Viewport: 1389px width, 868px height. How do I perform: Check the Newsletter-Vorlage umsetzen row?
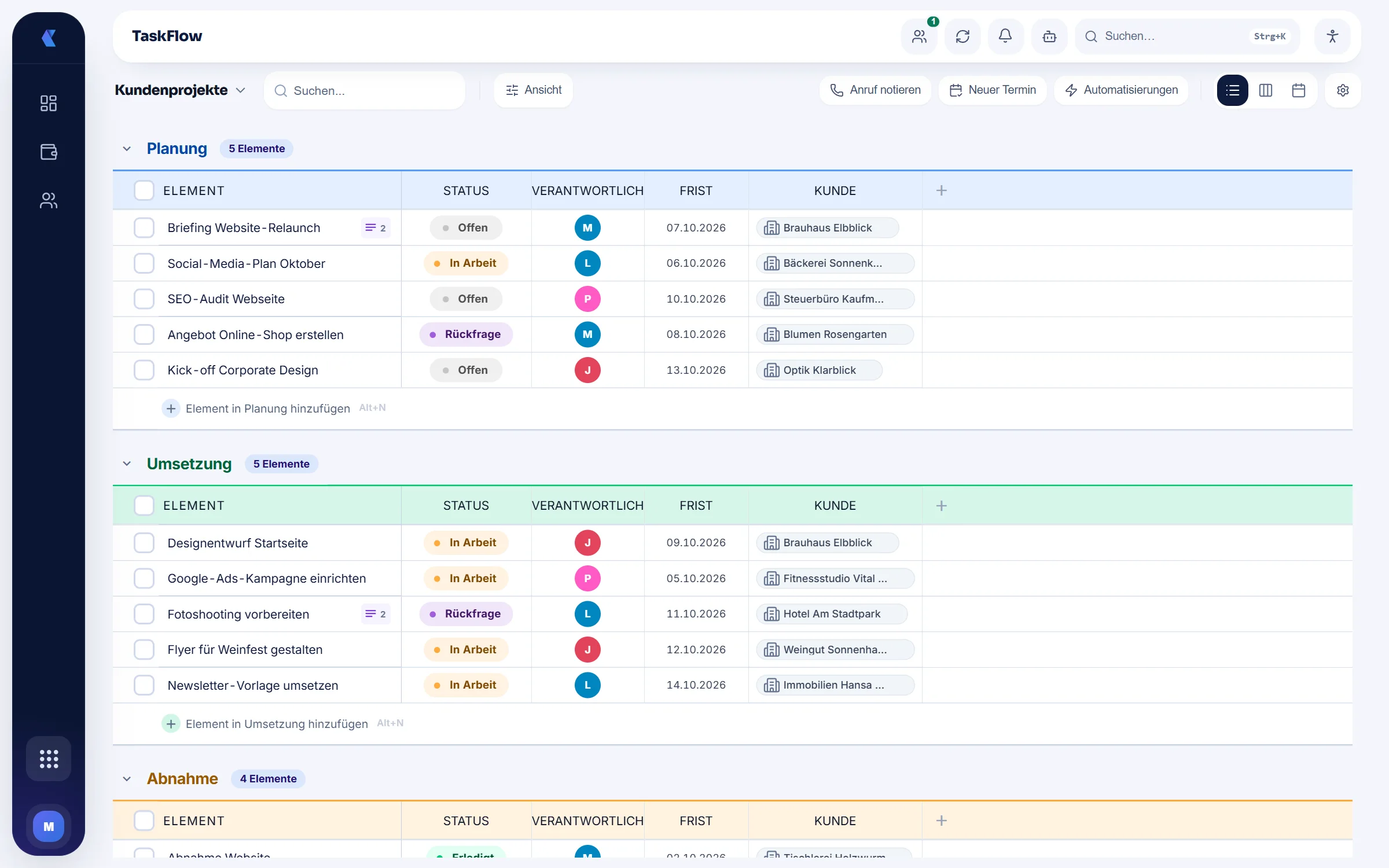point(144,685)
